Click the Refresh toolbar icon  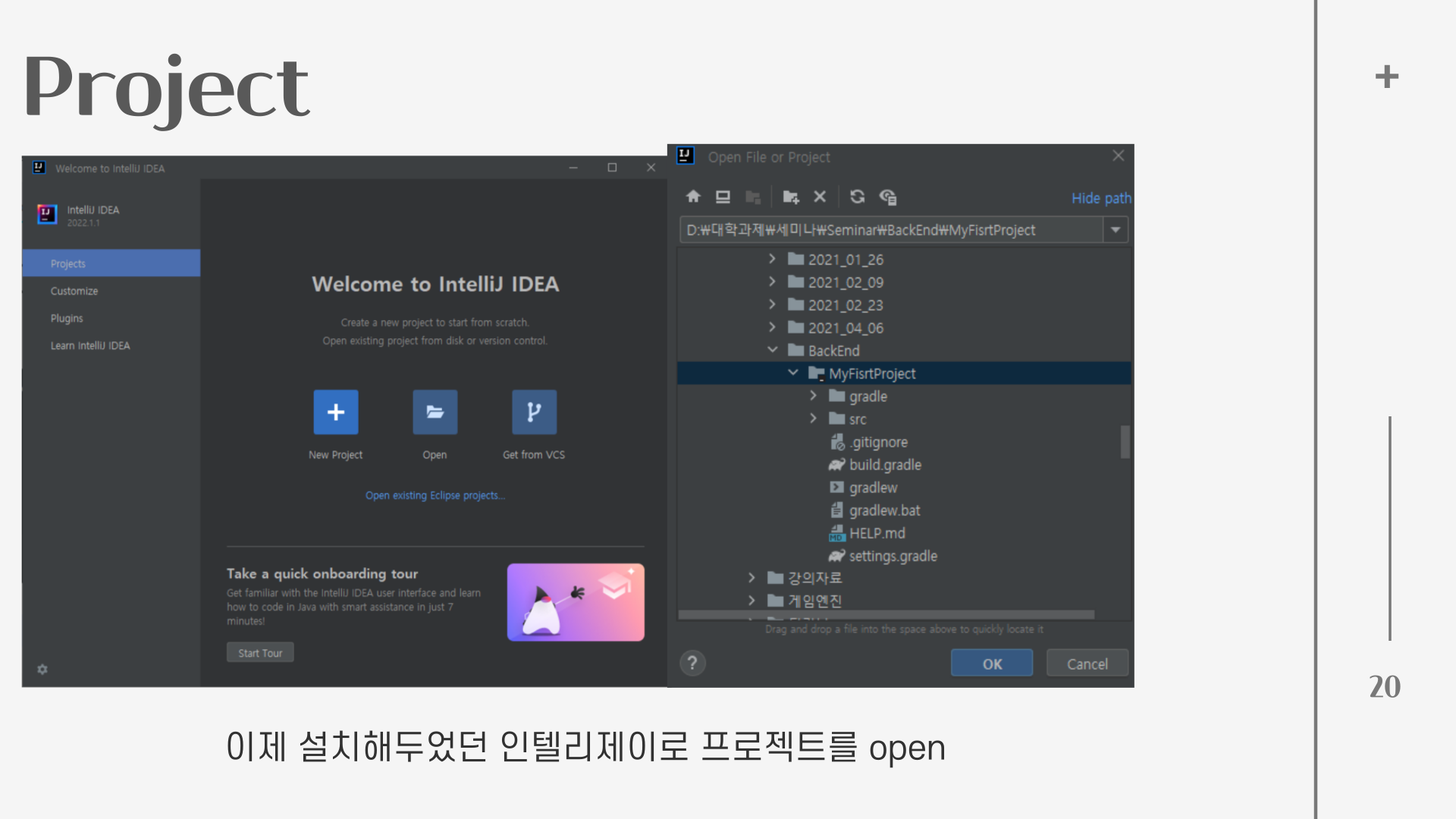point(857,197)
